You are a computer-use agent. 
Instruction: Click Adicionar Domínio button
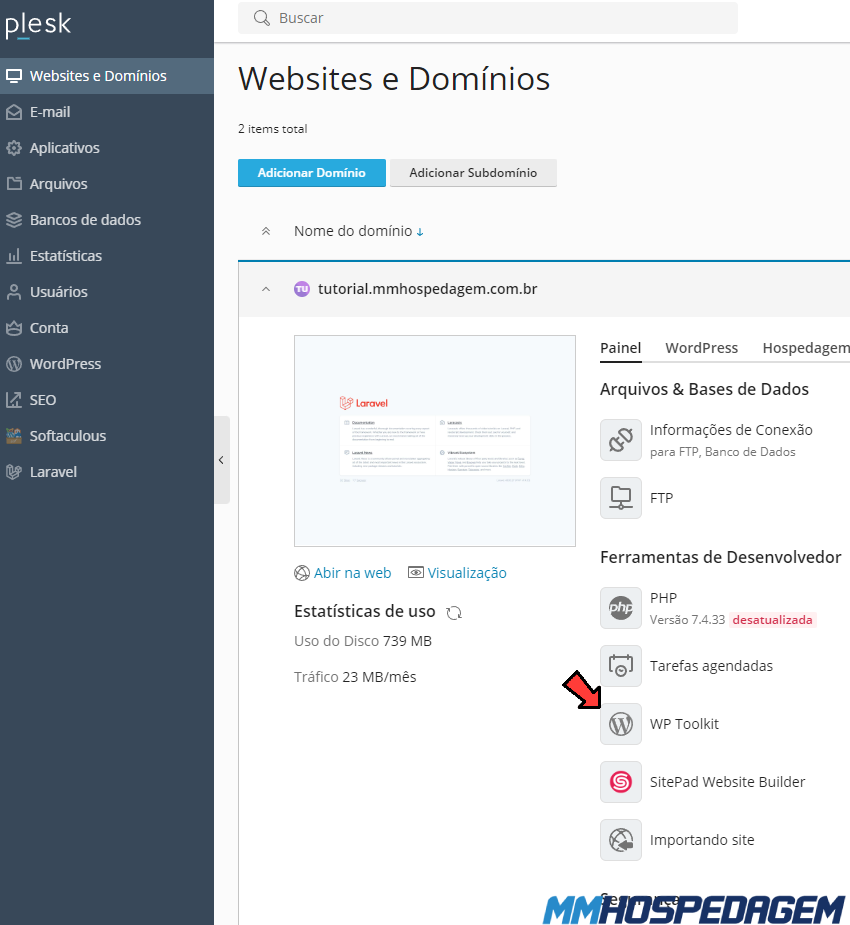point(311,173)
